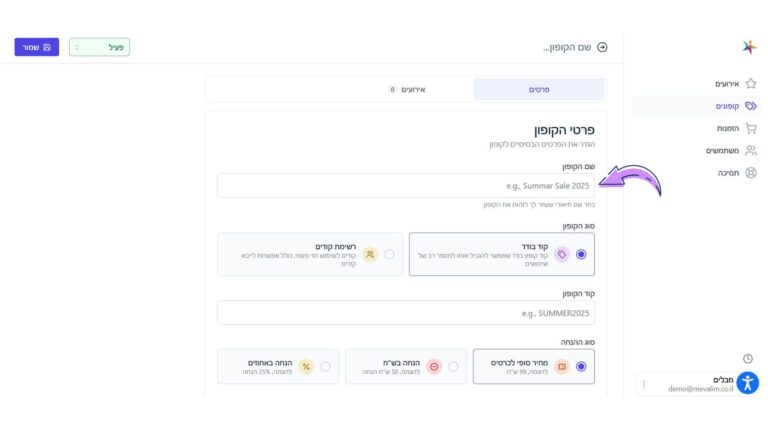768x432 pixels.
Task: Select the קוד בודד single code radio option
Action: point(582,254)
